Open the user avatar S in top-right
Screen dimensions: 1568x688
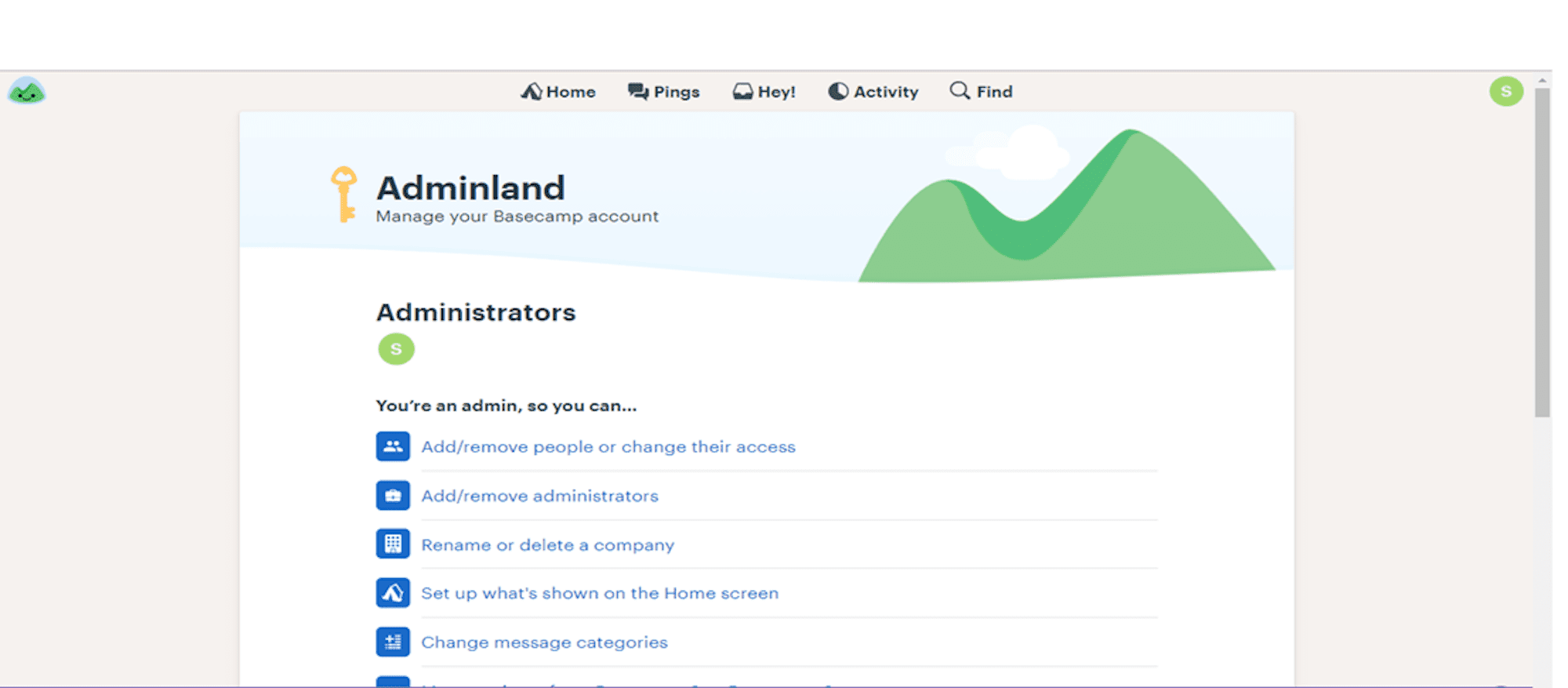1506,92
